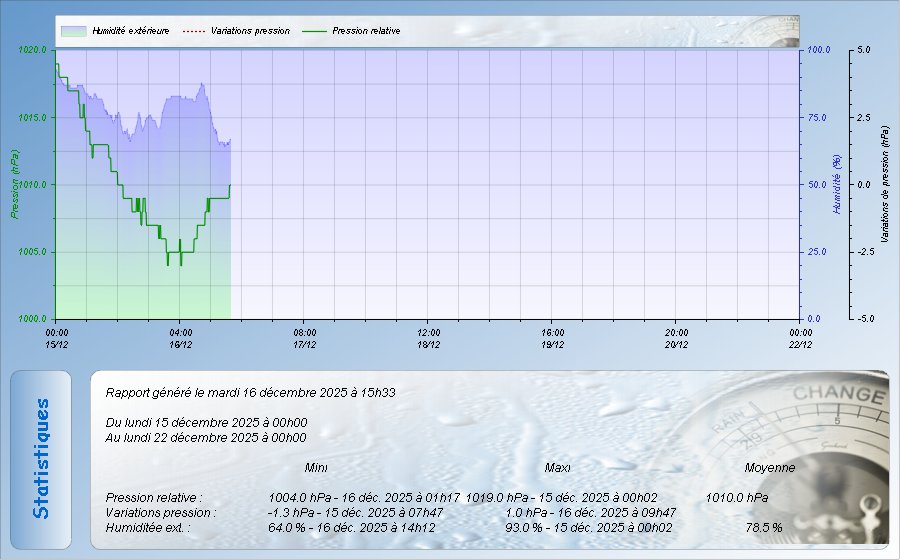The height and width of the screenshot is (560, 900).
Task: Click the green Pression relative legend line
Action: [315, 31]
